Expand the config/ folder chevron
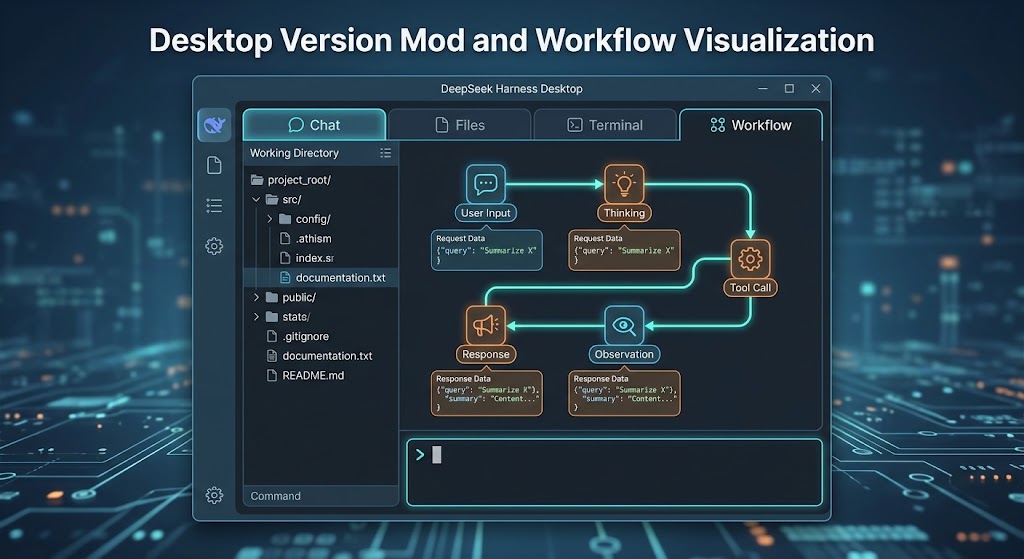This screenshot has height=559, width=1024. pos(269,219)
